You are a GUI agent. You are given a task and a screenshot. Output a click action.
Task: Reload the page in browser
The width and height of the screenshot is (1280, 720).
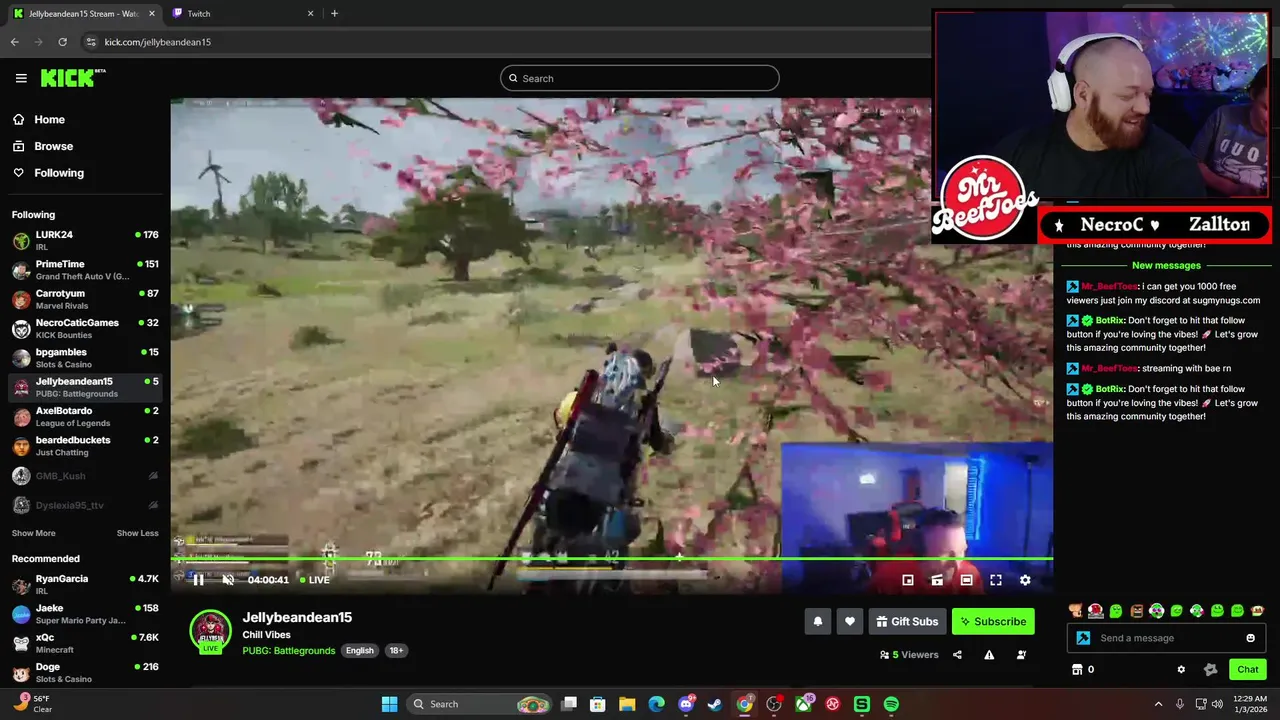point(62,42)
